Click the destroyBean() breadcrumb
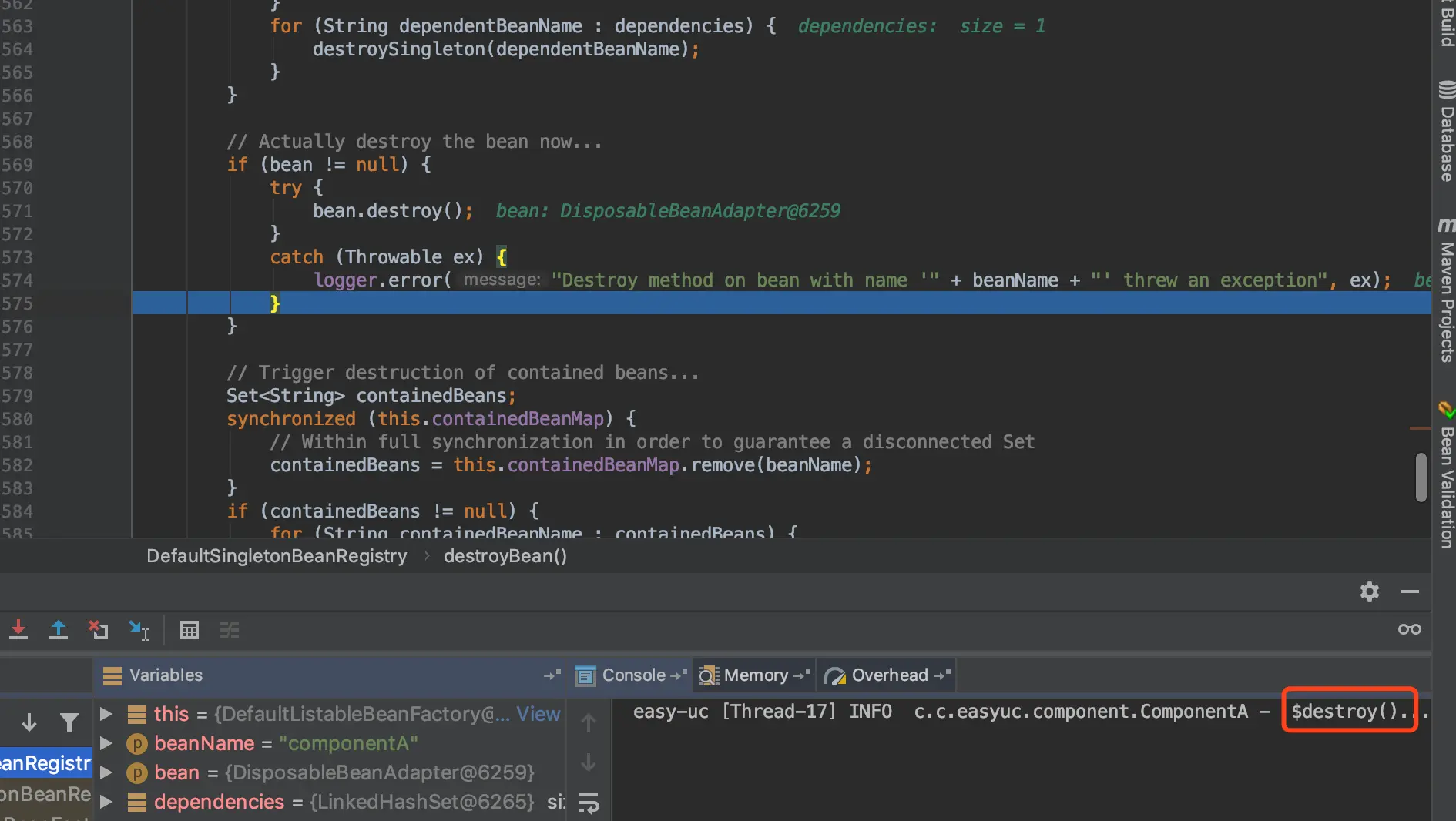This screenshot has width=1456, height=821. (505, 556)
